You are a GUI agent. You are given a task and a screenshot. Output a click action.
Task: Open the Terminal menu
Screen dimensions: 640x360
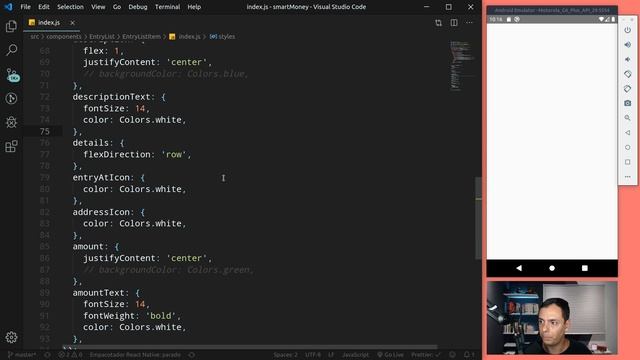click(167, 7)
